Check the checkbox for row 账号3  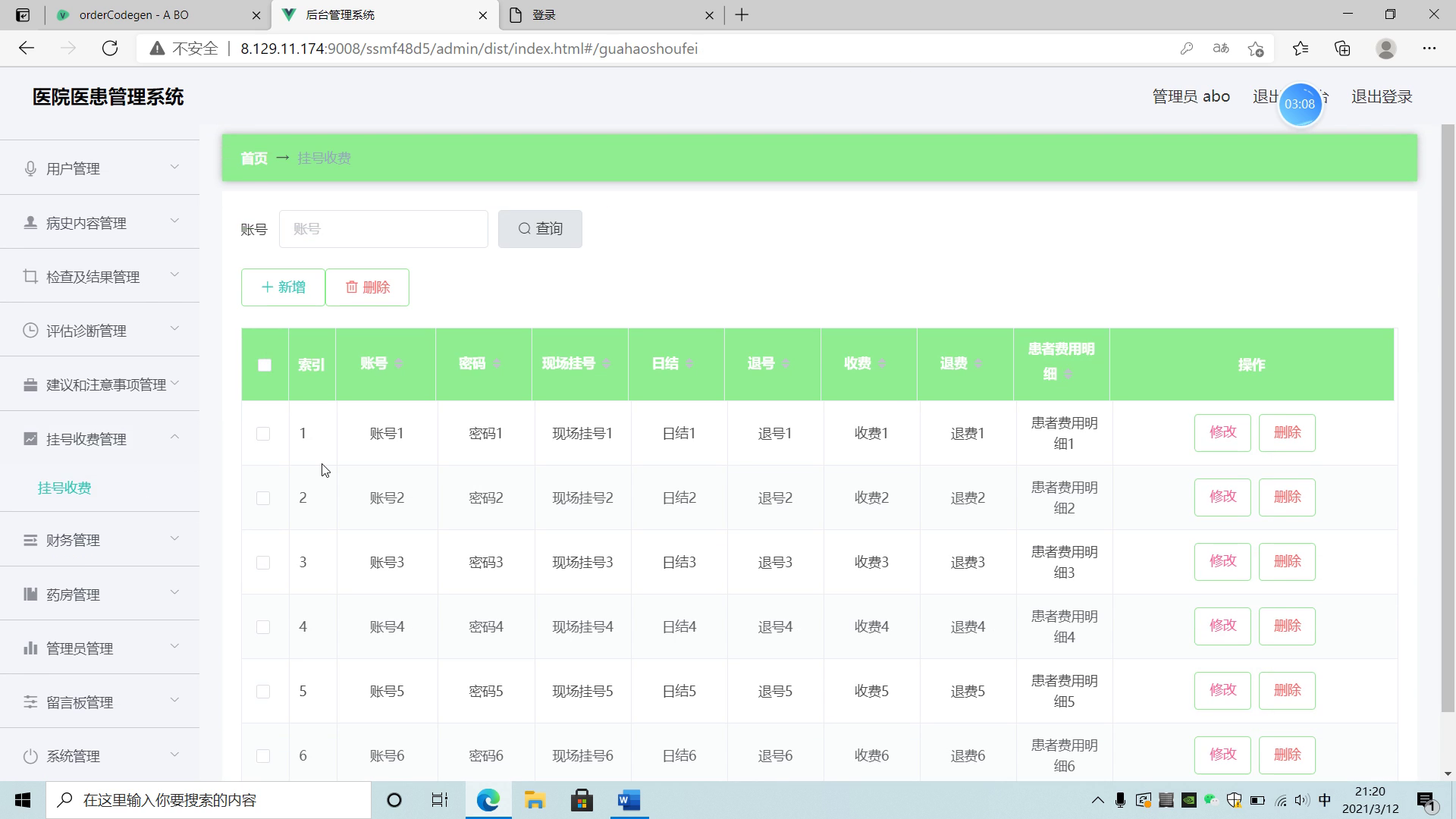click(x=263, y=563)
